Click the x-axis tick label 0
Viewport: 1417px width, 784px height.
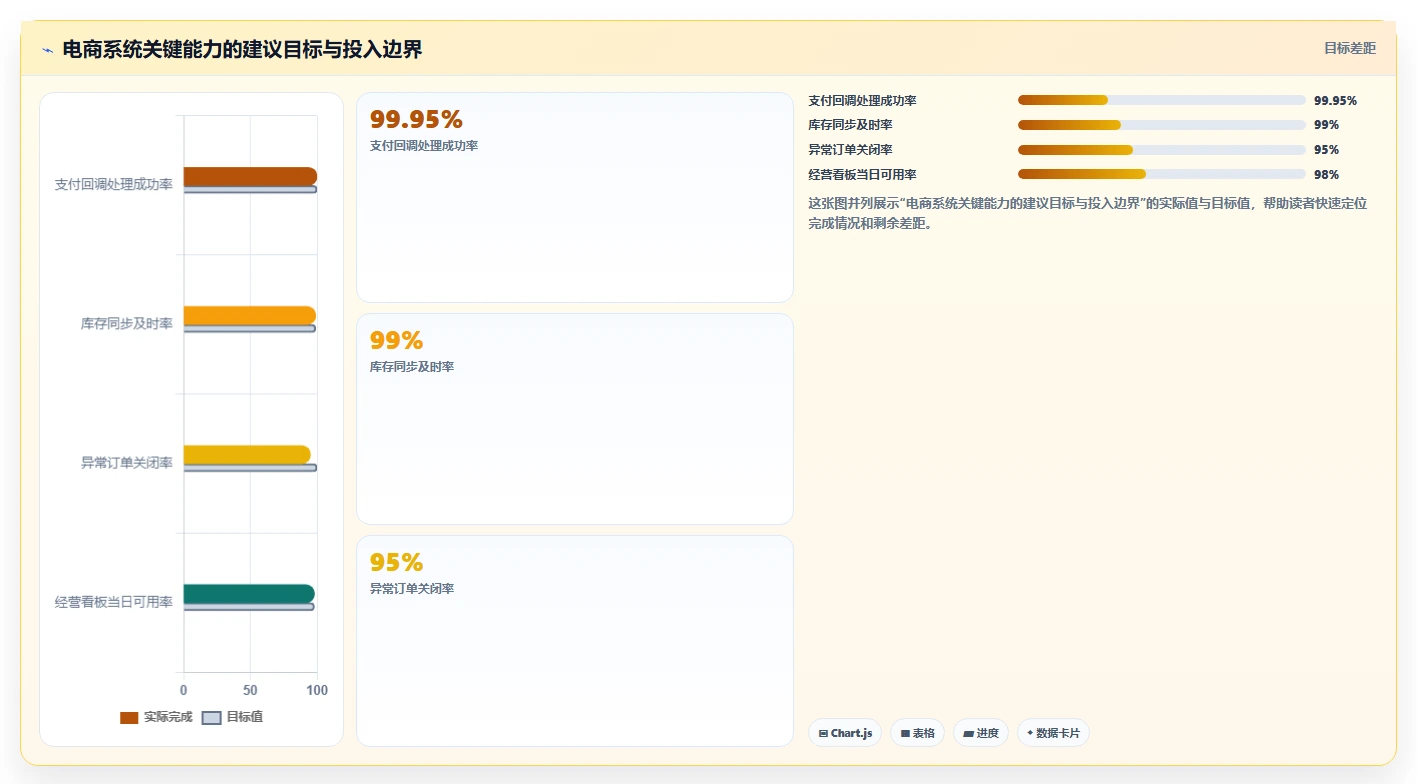pyautogui.click(x=183, y=690)
